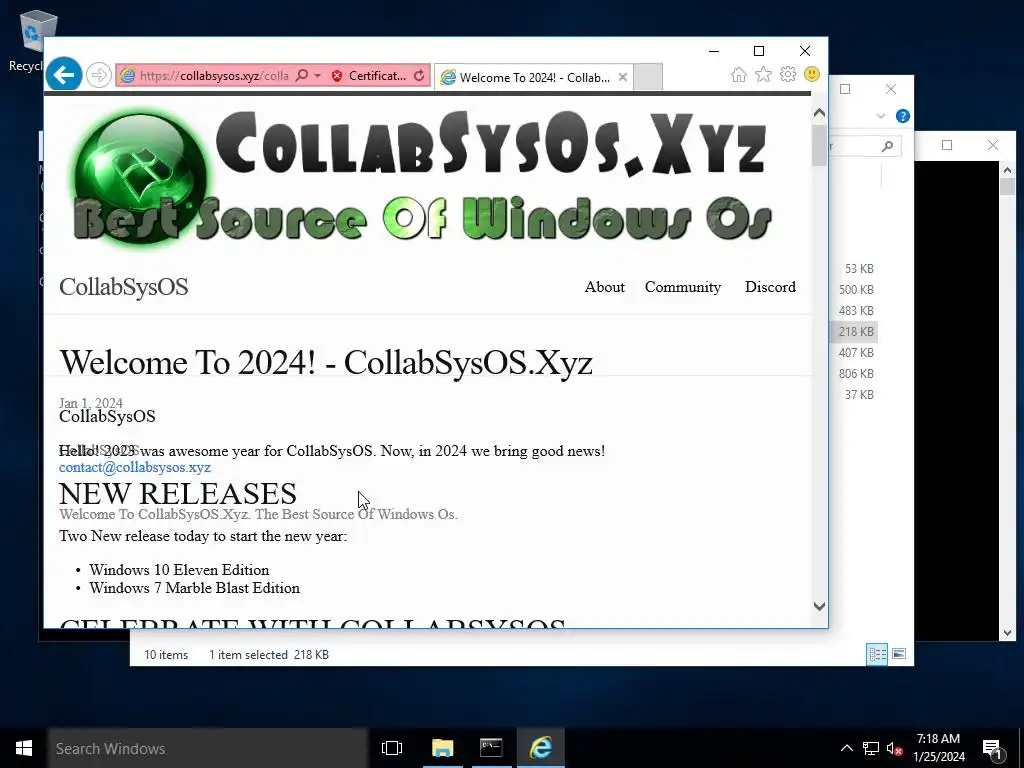Screen dimensions: 1024x768
Task: Click the contact@collabsysos.xyz email link
Action: coord(135,467)
